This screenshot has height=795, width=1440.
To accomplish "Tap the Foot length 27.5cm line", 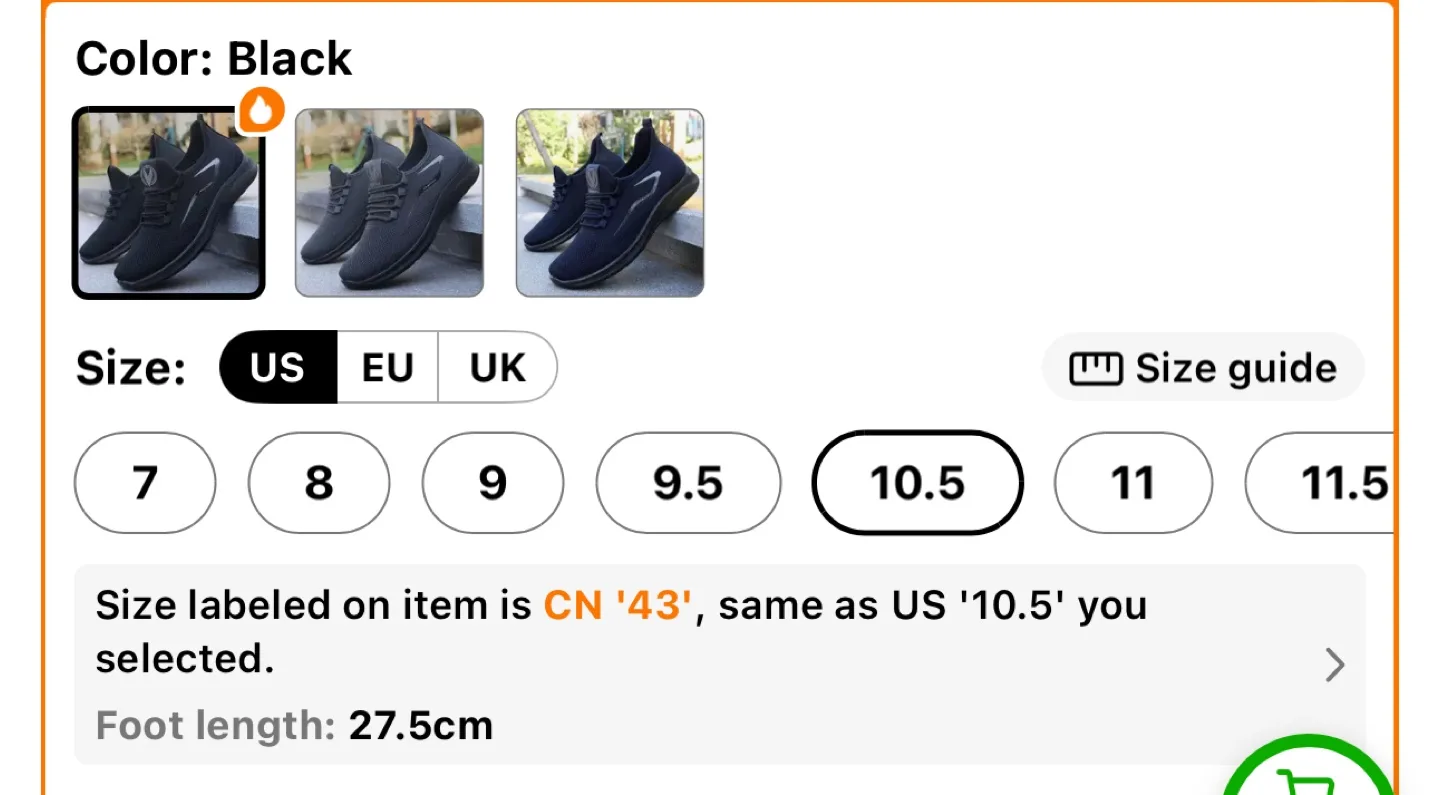I will point(295,725).
